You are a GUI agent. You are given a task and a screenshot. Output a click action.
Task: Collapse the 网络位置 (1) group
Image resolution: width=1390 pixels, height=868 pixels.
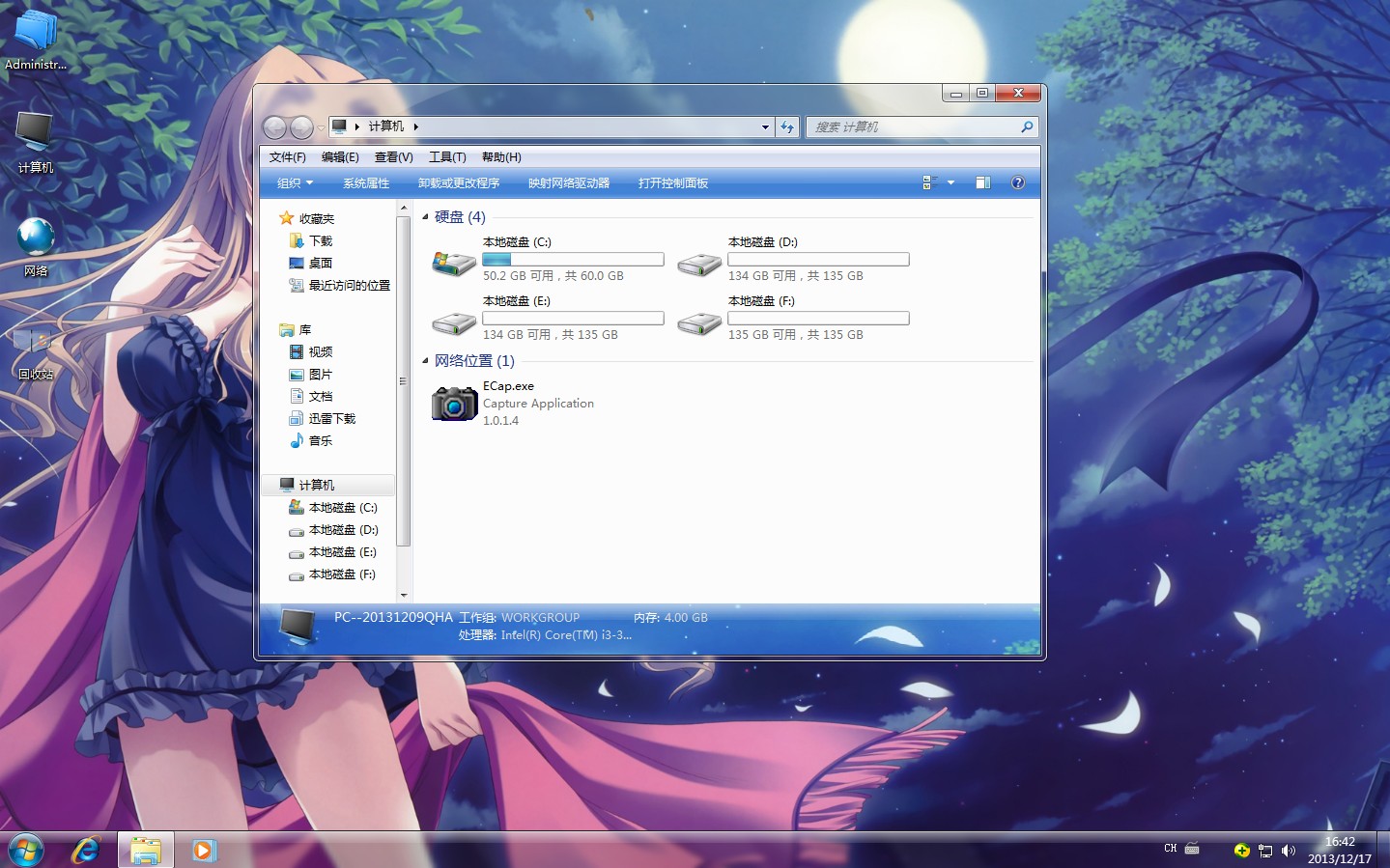pyautogui.click(x=425, y=361)
